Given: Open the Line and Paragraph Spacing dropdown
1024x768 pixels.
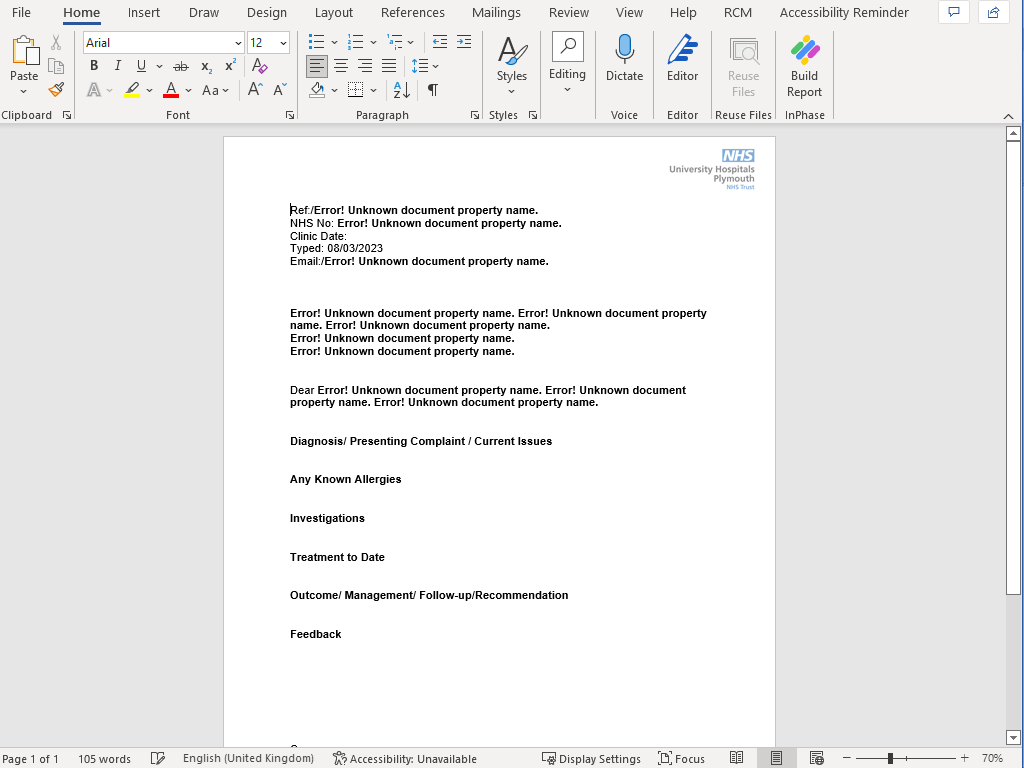Looking at the screenshot, I should 424,66.
